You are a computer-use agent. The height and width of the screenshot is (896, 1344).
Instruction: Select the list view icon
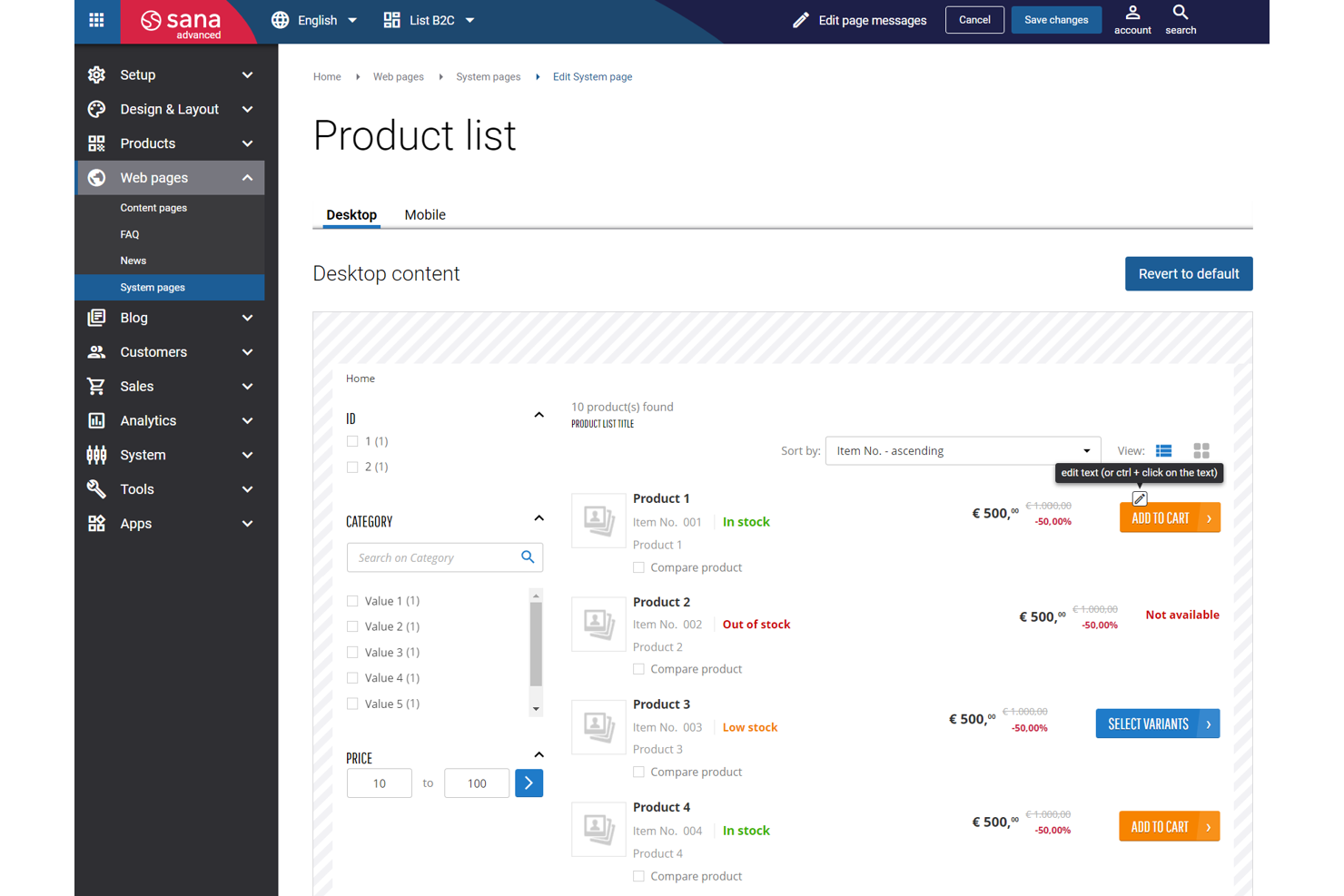click(1163, 450)
